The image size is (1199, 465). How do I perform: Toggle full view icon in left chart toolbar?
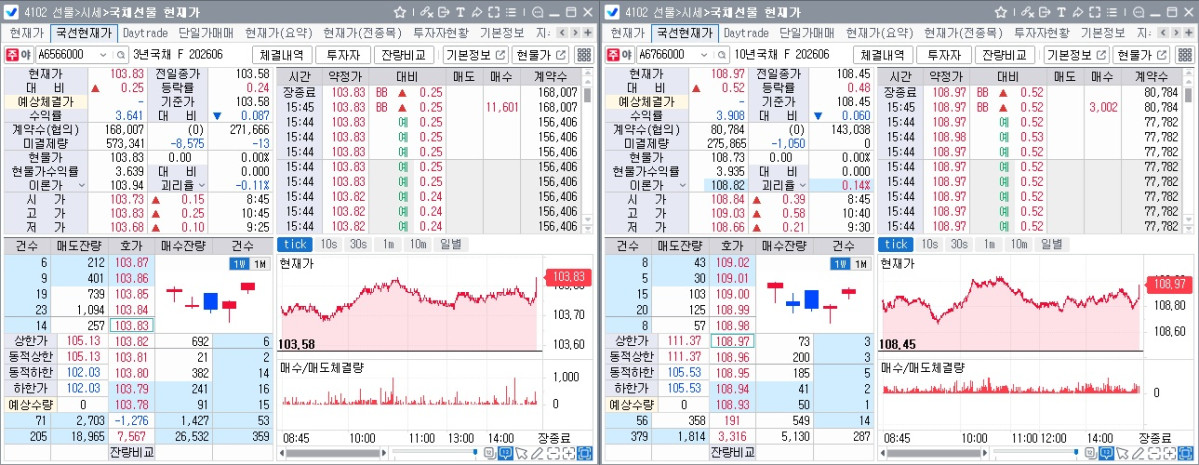coord(585,454)
